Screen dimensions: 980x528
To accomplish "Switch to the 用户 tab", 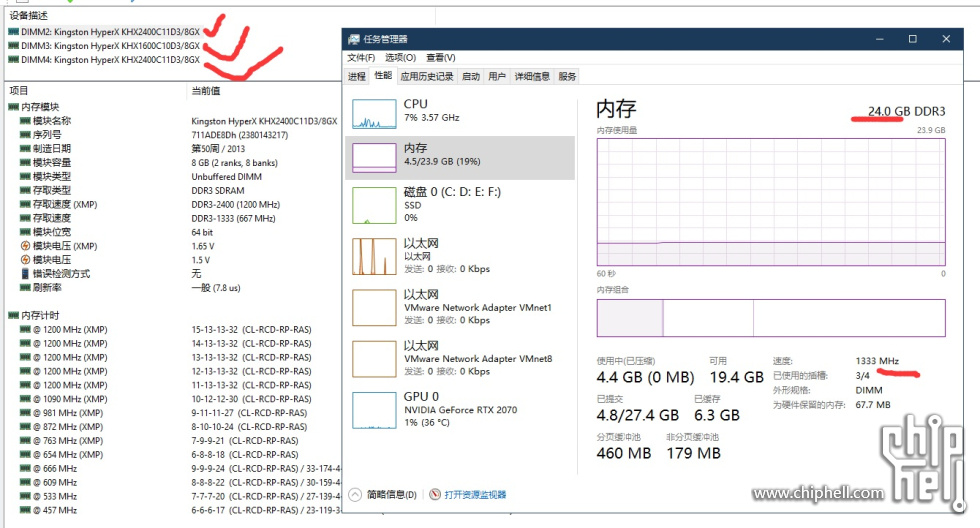I will tap(497, 76).
